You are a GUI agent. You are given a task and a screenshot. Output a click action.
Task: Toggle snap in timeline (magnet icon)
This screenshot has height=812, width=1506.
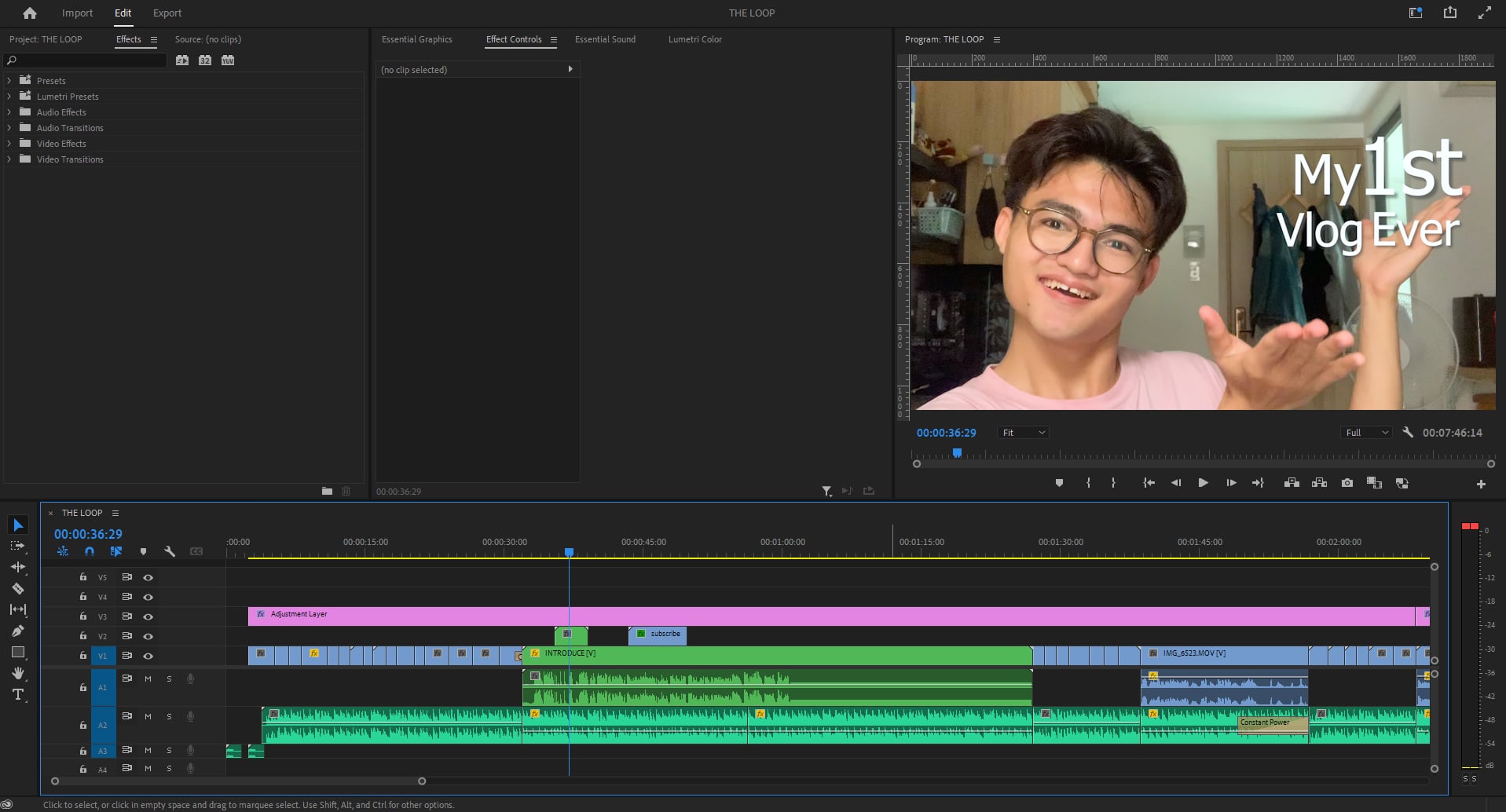coord(90,551)
